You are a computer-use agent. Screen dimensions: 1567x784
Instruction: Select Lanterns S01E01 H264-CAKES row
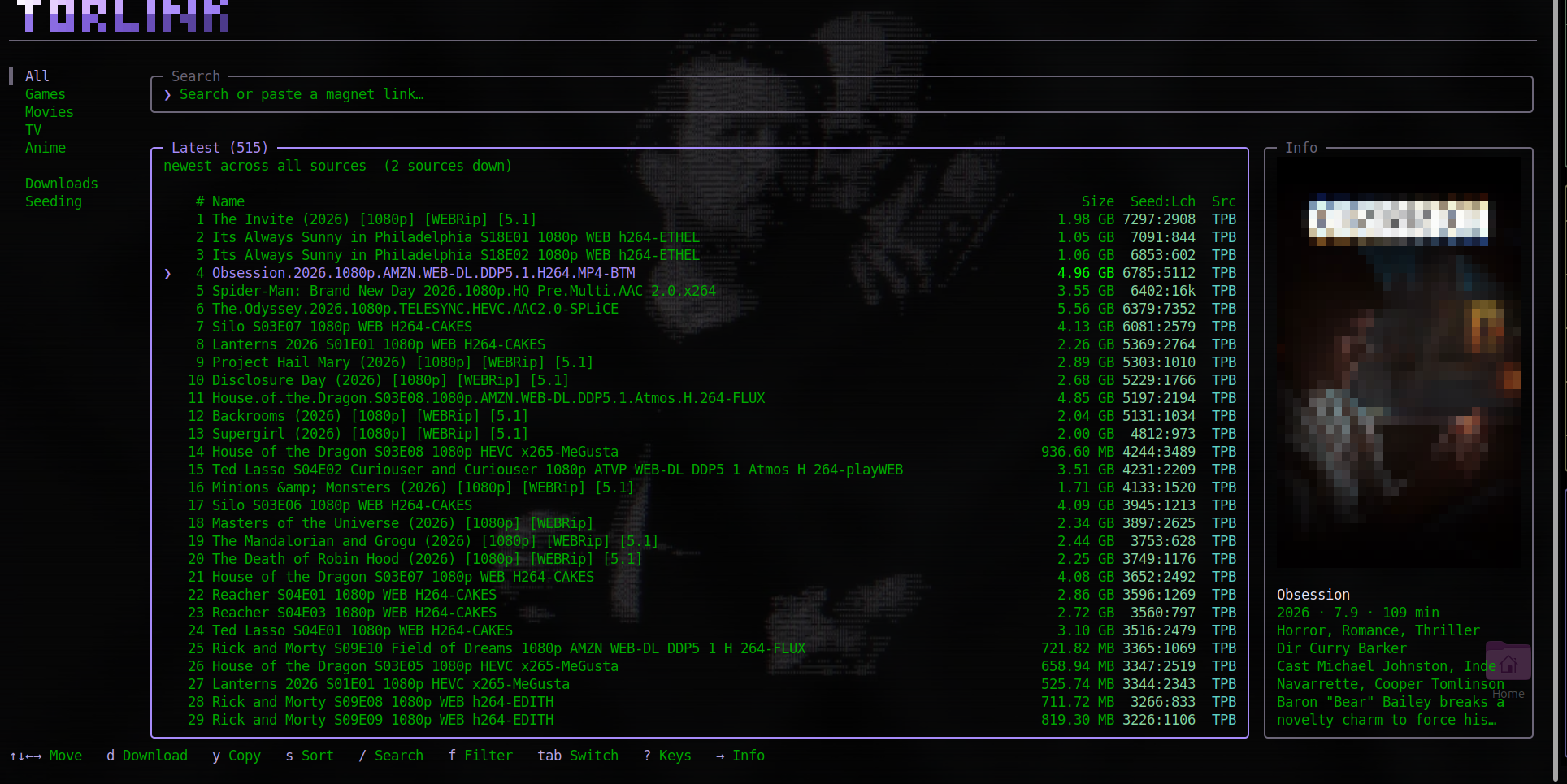[x=700, y=344]
